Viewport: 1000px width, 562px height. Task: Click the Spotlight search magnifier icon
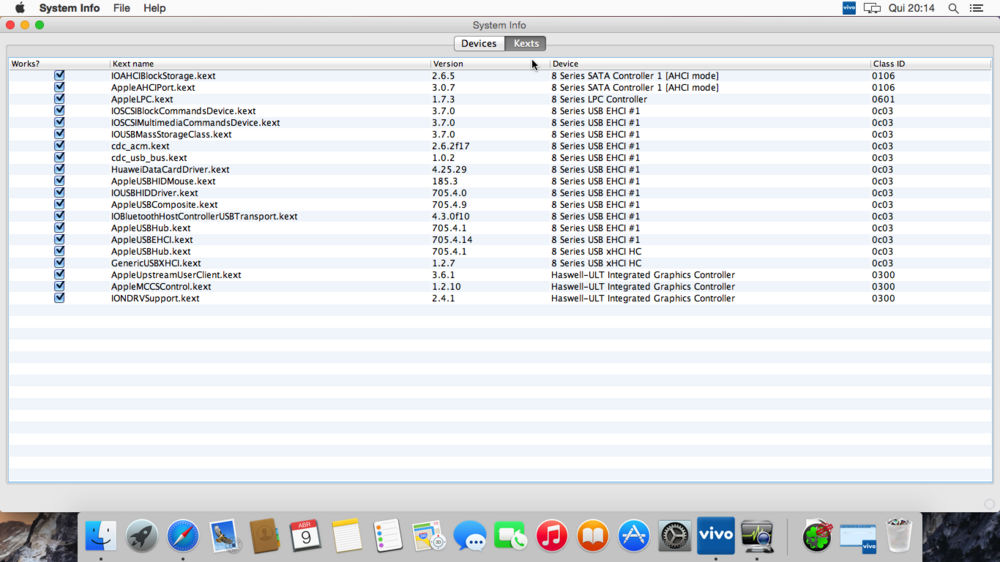(x=953, y=8)
